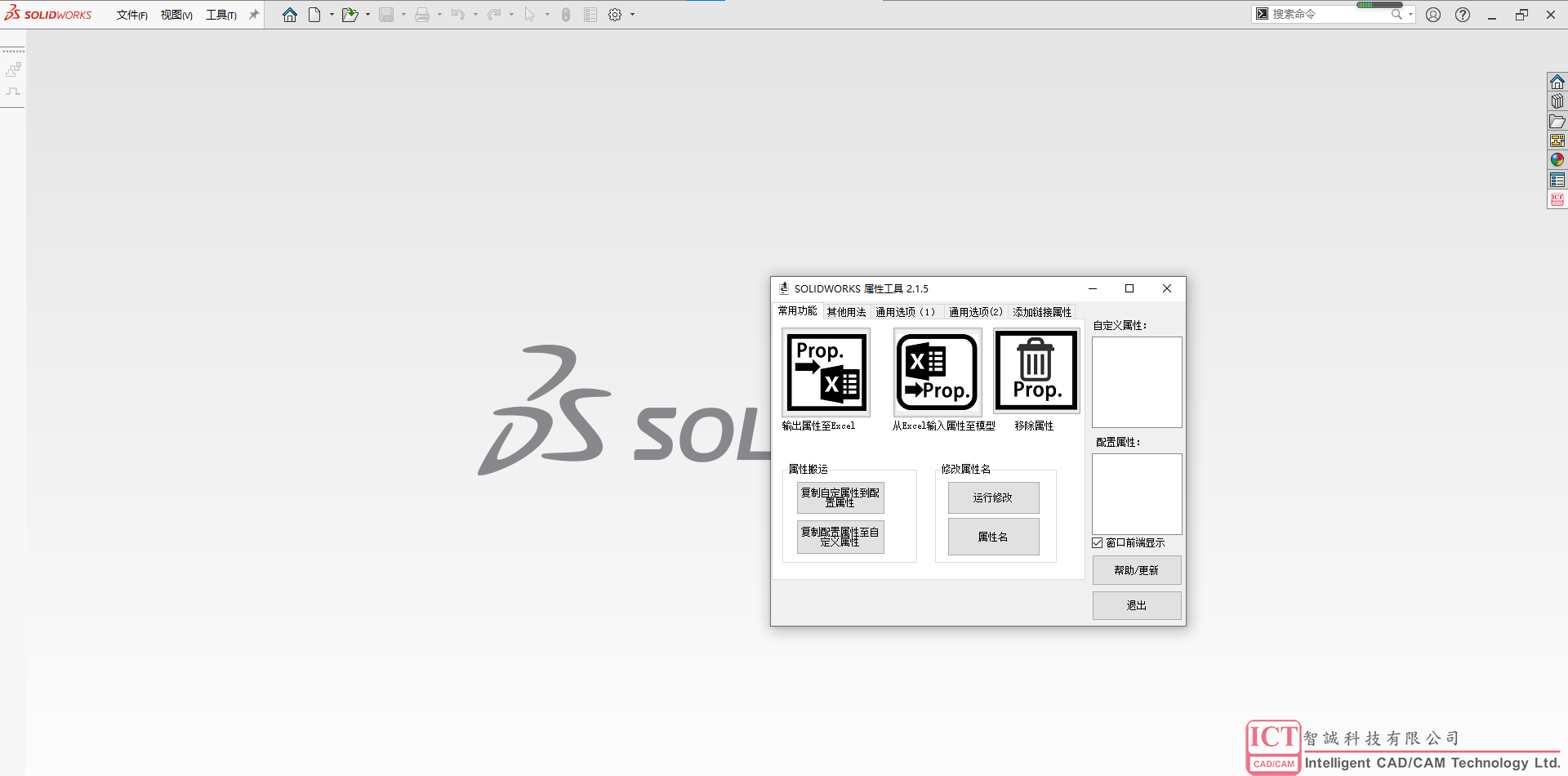The width and height of the screenshot is (1568, 776).
Task: Expand the Select tool dropdown arrow
Action: tap(547, 15)
